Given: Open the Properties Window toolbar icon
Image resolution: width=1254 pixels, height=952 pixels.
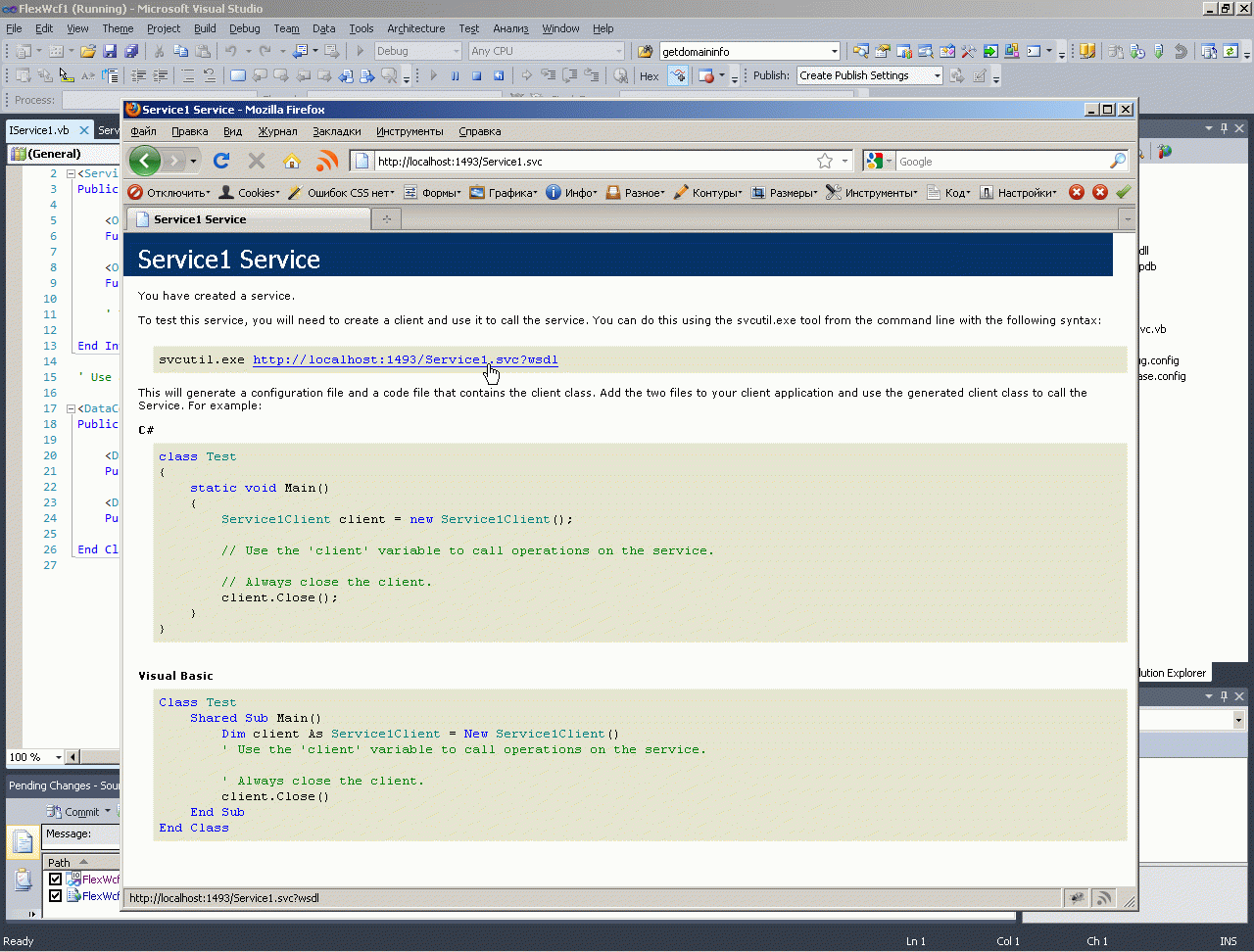Looking at the screenshot, I should pyautogui.click(x=883, y=51).
